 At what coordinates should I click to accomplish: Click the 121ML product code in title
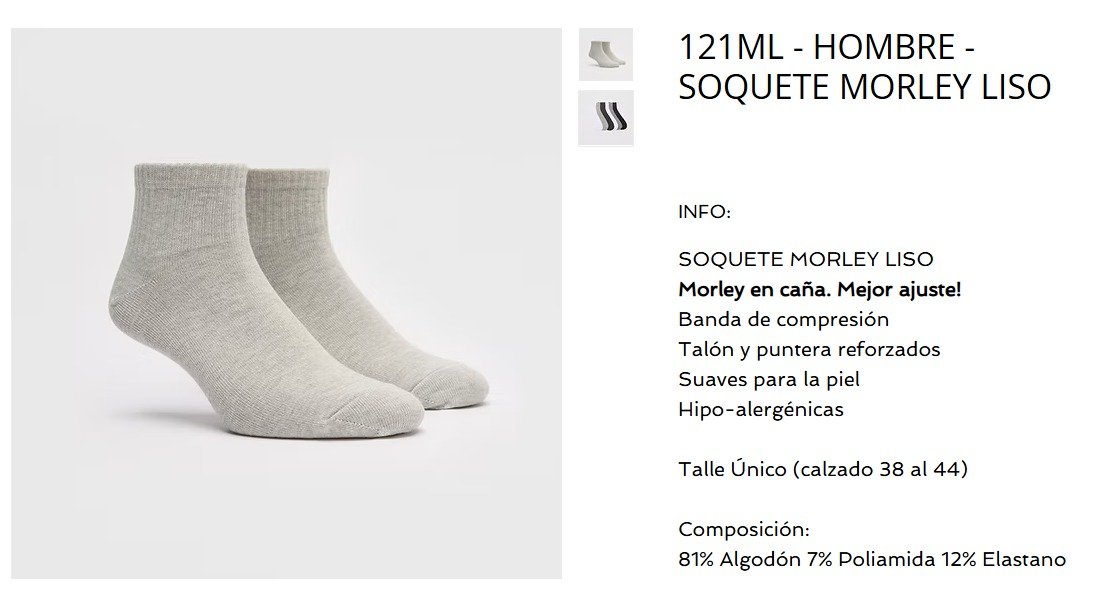pos(731,47)
